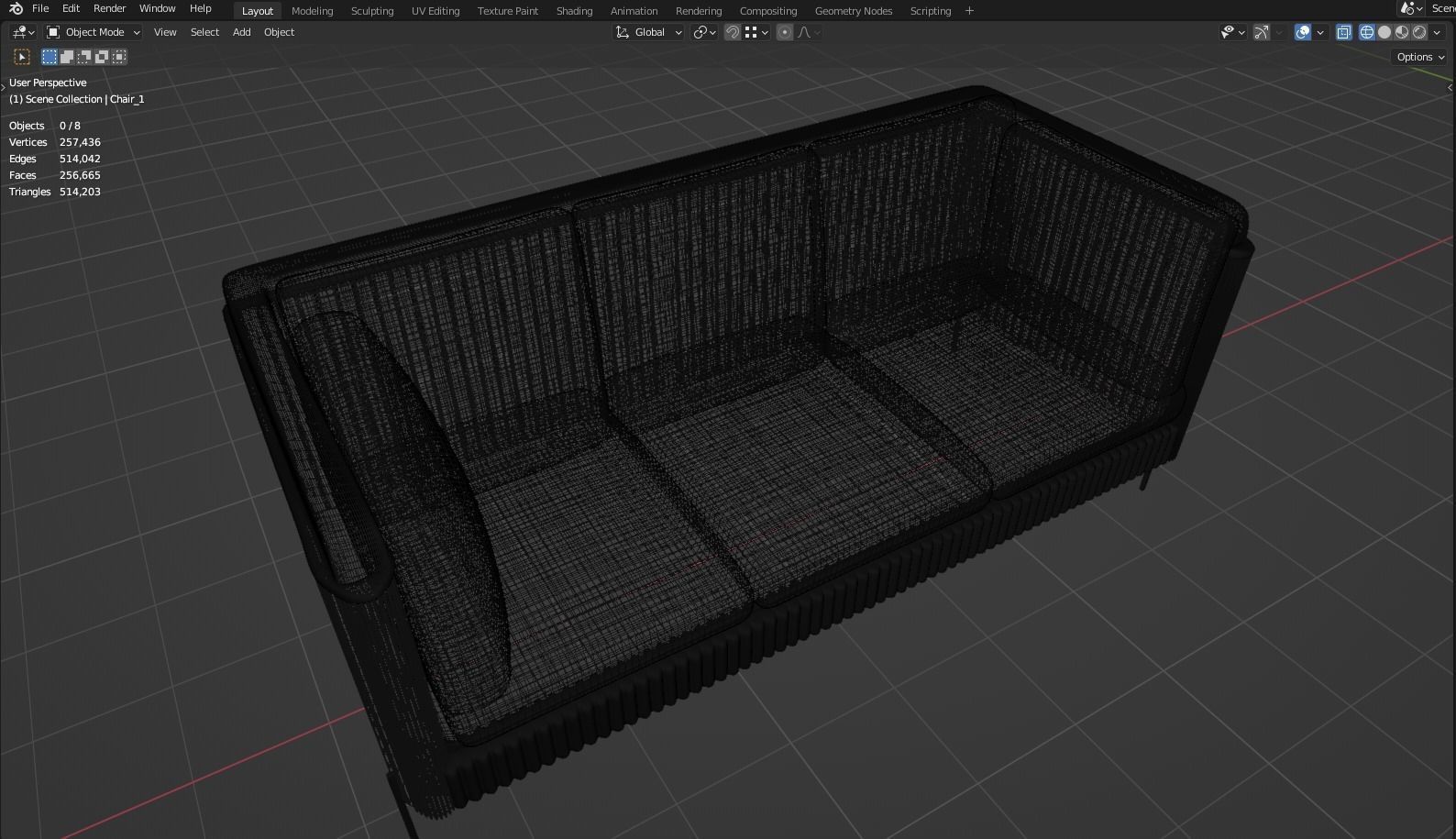This screenshot has width=1456, height=839.
Task: Open the viewport Add menu
Action: tap(241, 32)
